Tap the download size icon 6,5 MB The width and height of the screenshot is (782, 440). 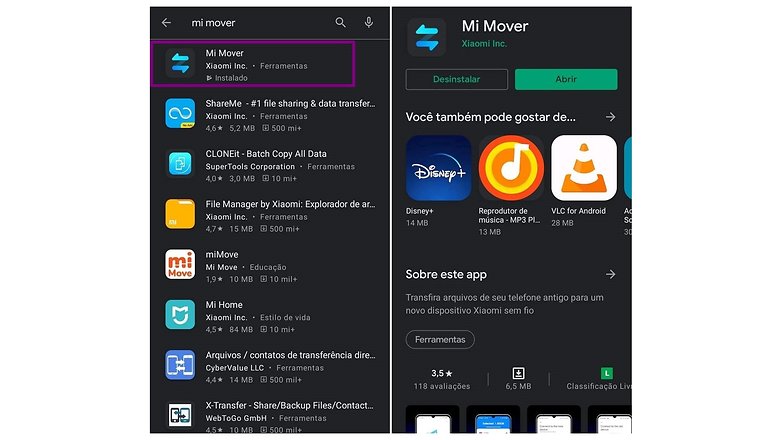click(518, 373)
